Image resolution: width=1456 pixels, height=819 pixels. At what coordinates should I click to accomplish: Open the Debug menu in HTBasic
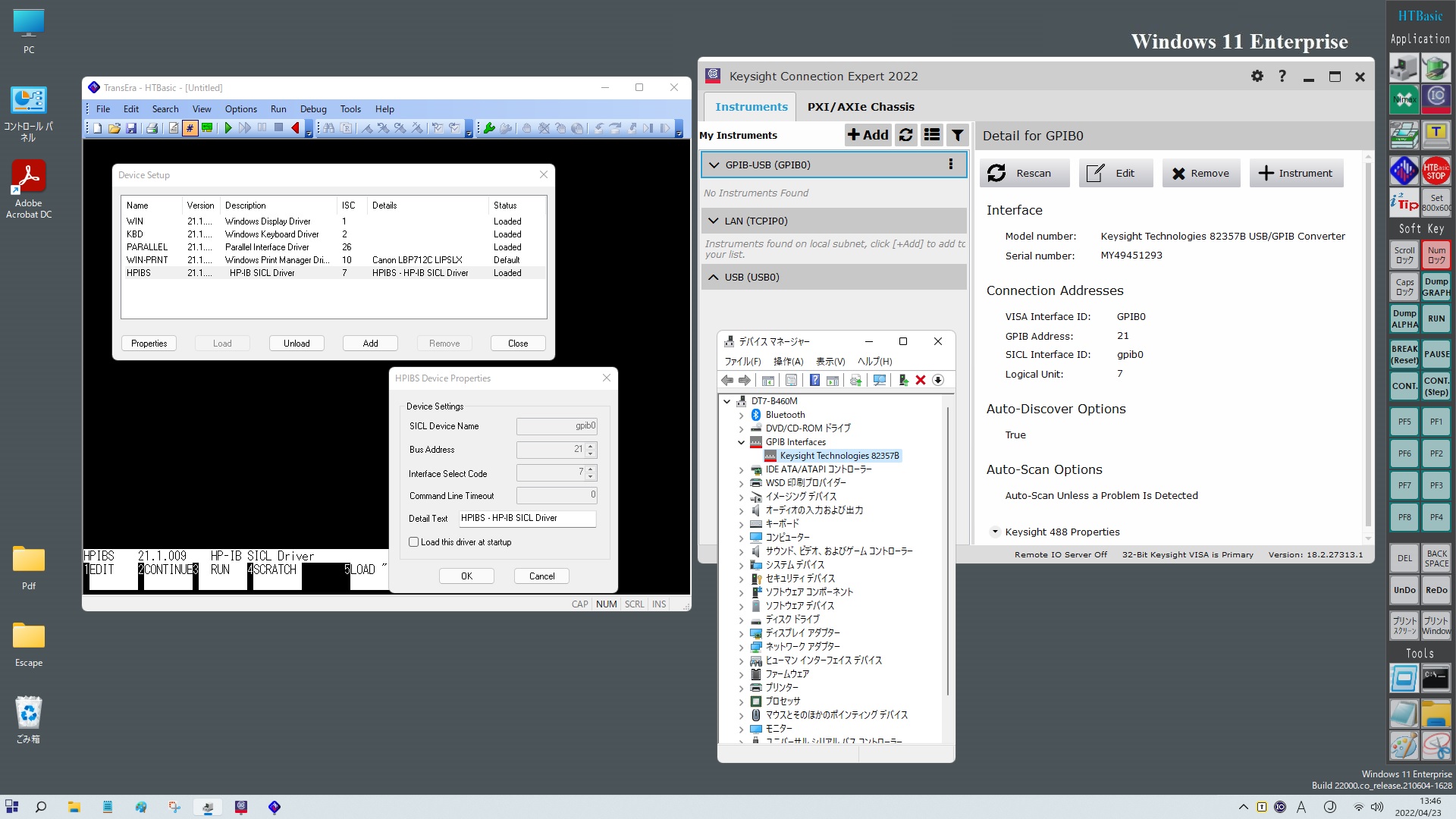pyautogui.click(x=313, y=108)
